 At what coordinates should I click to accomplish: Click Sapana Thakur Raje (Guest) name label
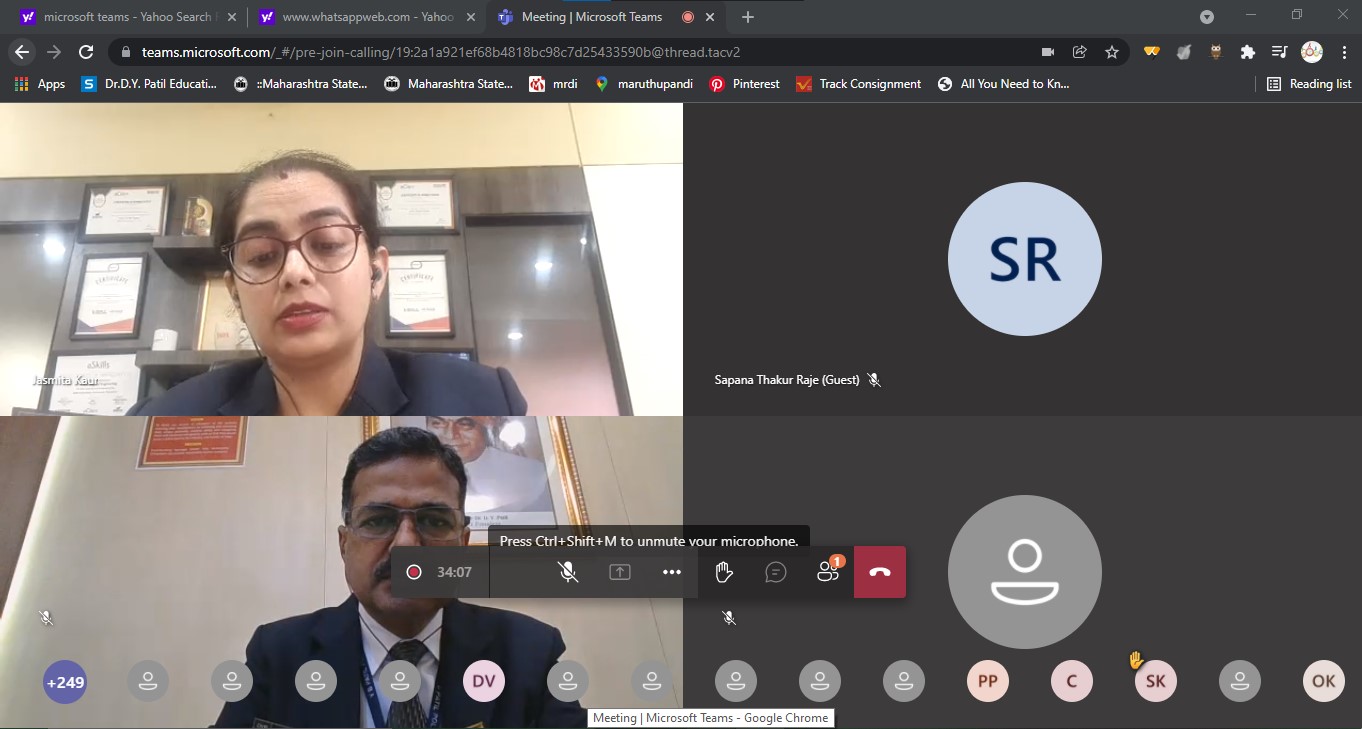tap(787, 380)
